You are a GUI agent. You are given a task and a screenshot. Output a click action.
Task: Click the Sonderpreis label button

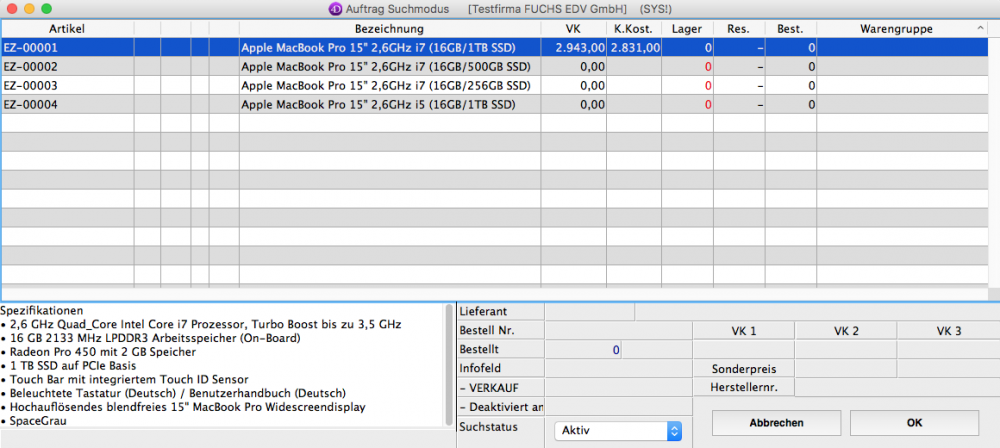[743, 368]
